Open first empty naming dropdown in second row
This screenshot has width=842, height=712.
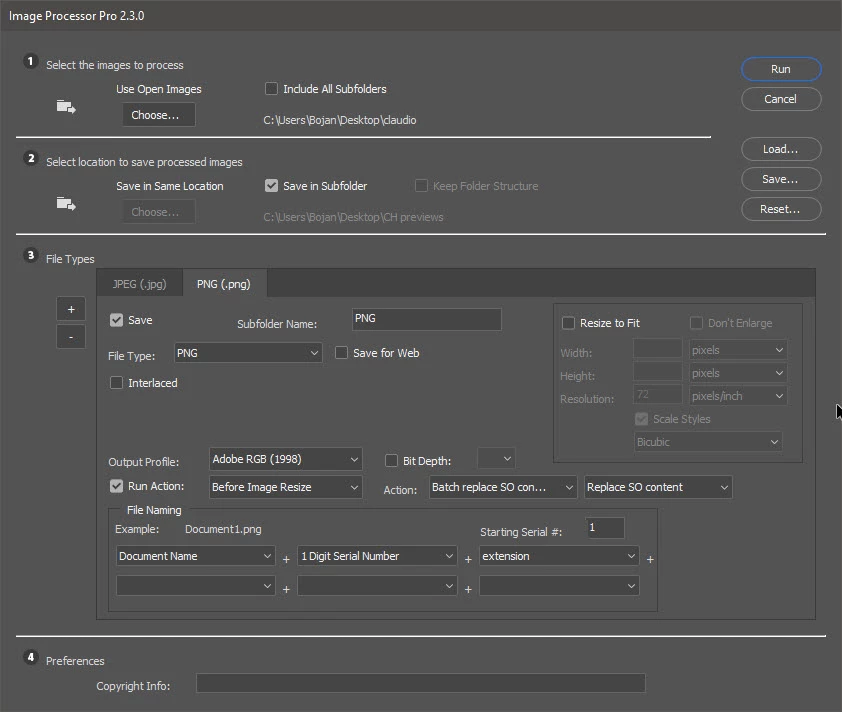point(195,586)
